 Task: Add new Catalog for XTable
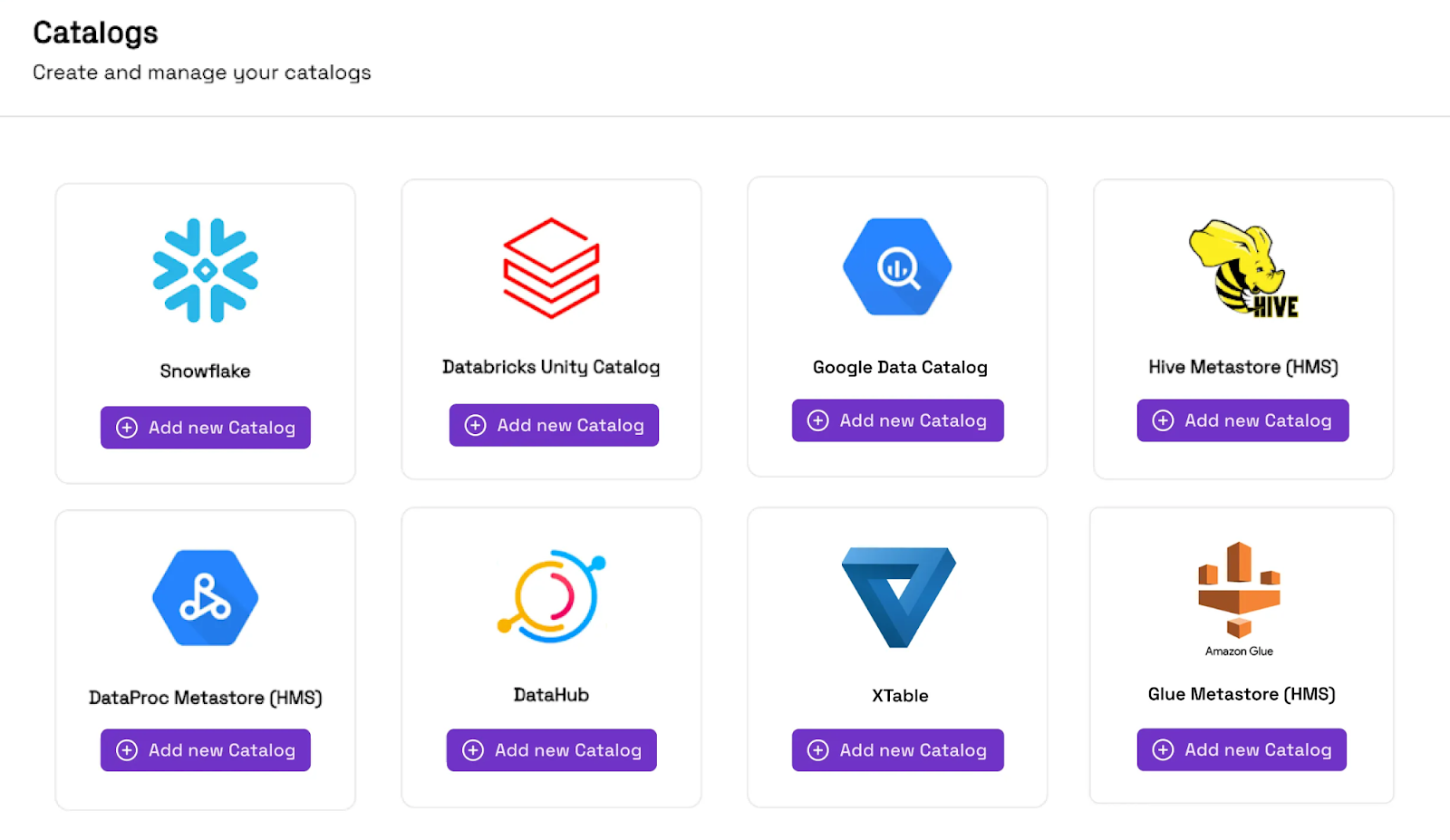[x=898, y=750]
